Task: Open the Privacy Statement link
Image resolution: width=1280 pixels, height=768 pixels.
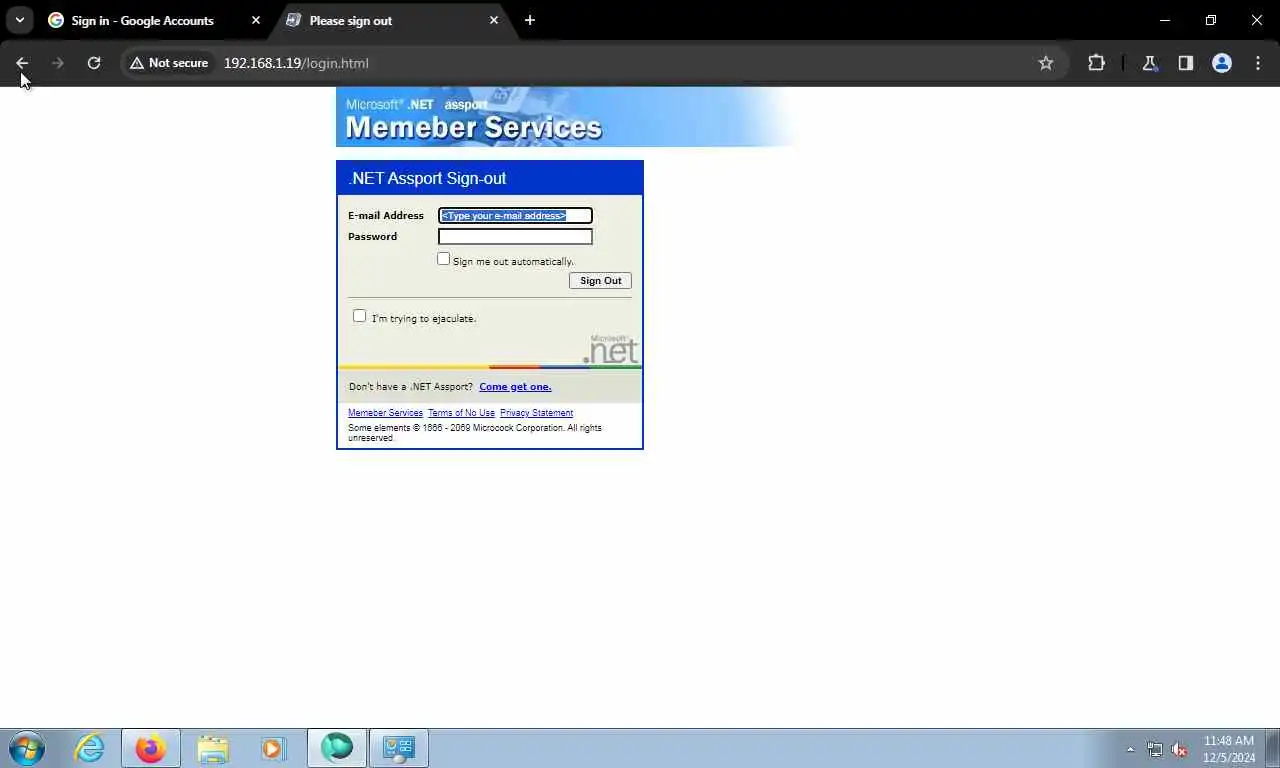Action: click(536, 413)
